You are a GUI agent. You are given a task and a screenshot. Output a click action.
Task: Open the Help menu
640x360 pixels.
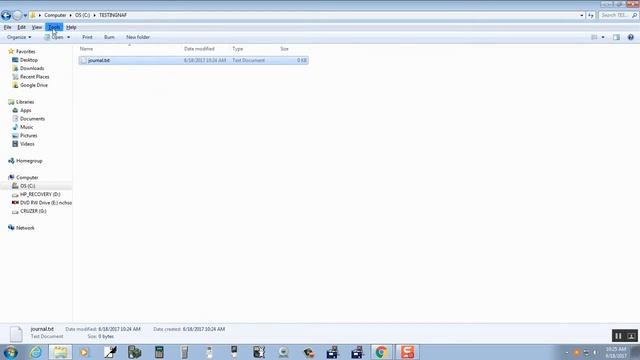[x=71, y=27]
